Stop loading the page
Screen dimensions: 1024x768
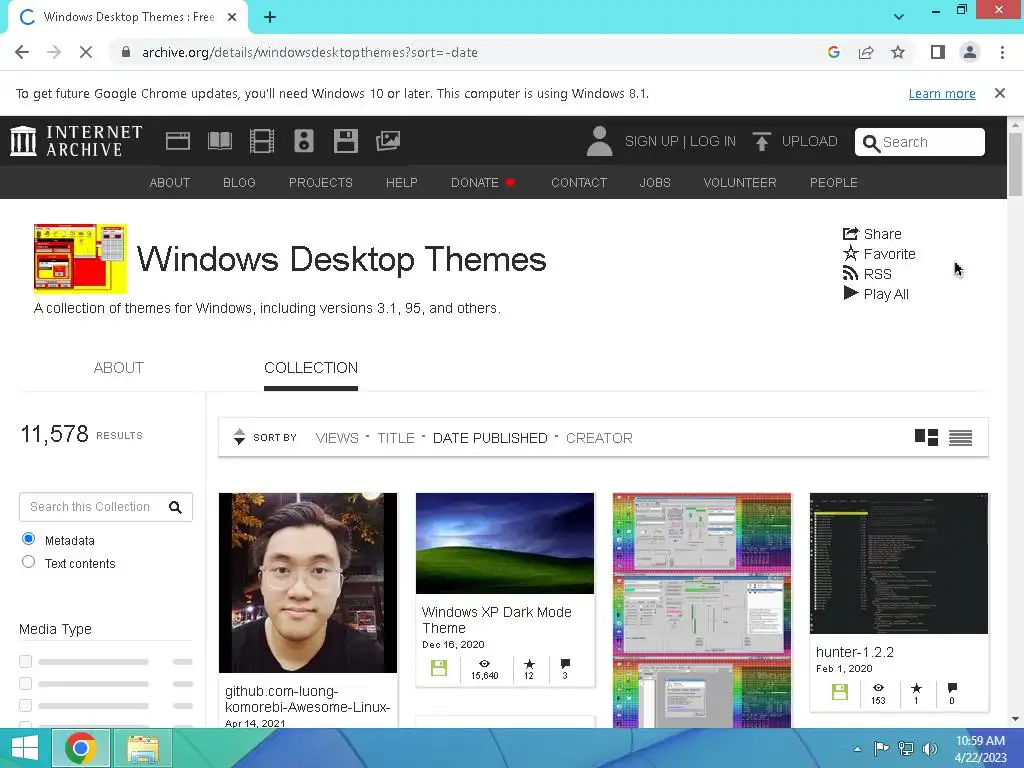(x=86, y=52)
